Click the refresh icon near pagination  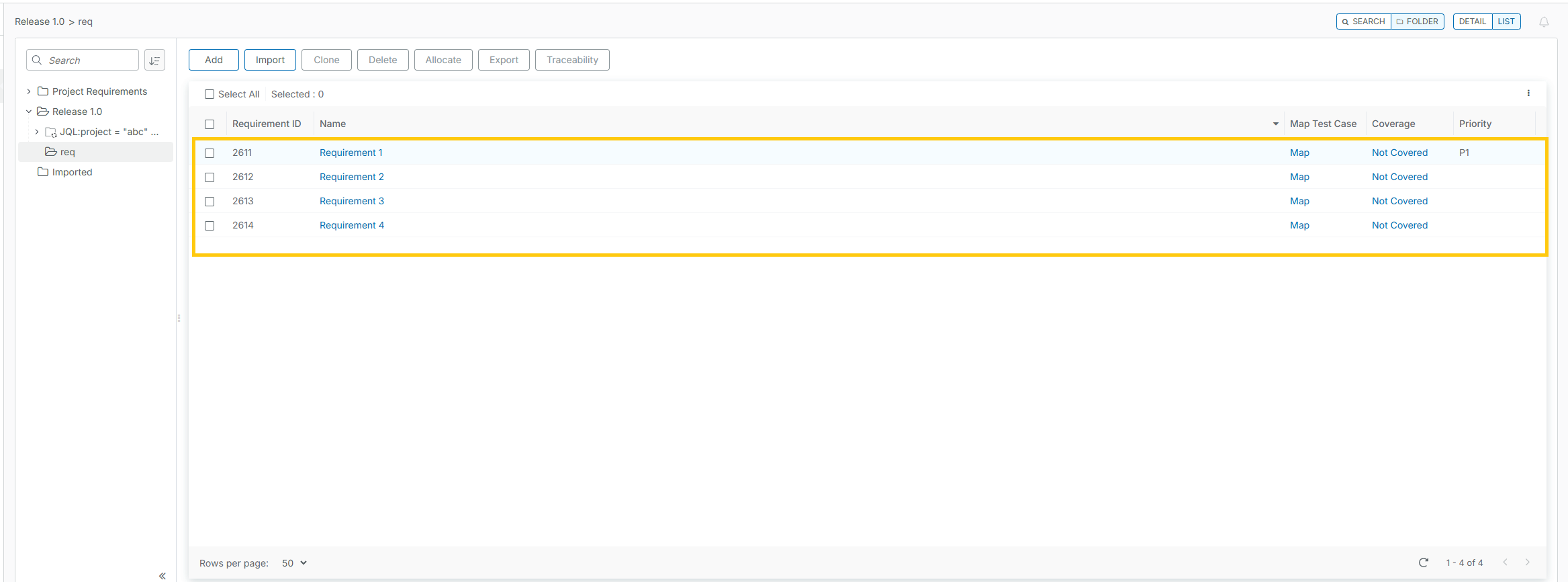[x=1423, y=563]
